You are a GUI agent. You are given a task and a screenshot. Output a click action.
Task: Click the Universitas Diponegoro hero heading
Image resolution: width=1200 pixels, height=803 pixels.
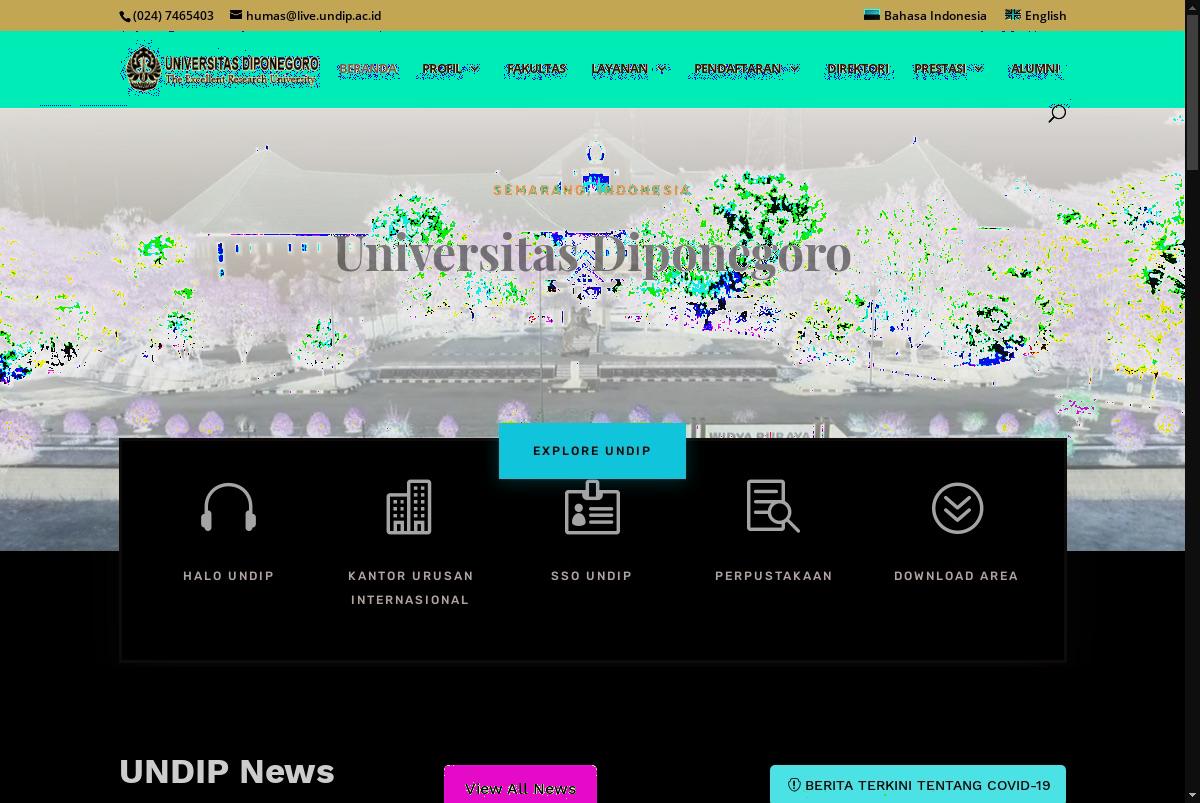click(x=592, y=252)
